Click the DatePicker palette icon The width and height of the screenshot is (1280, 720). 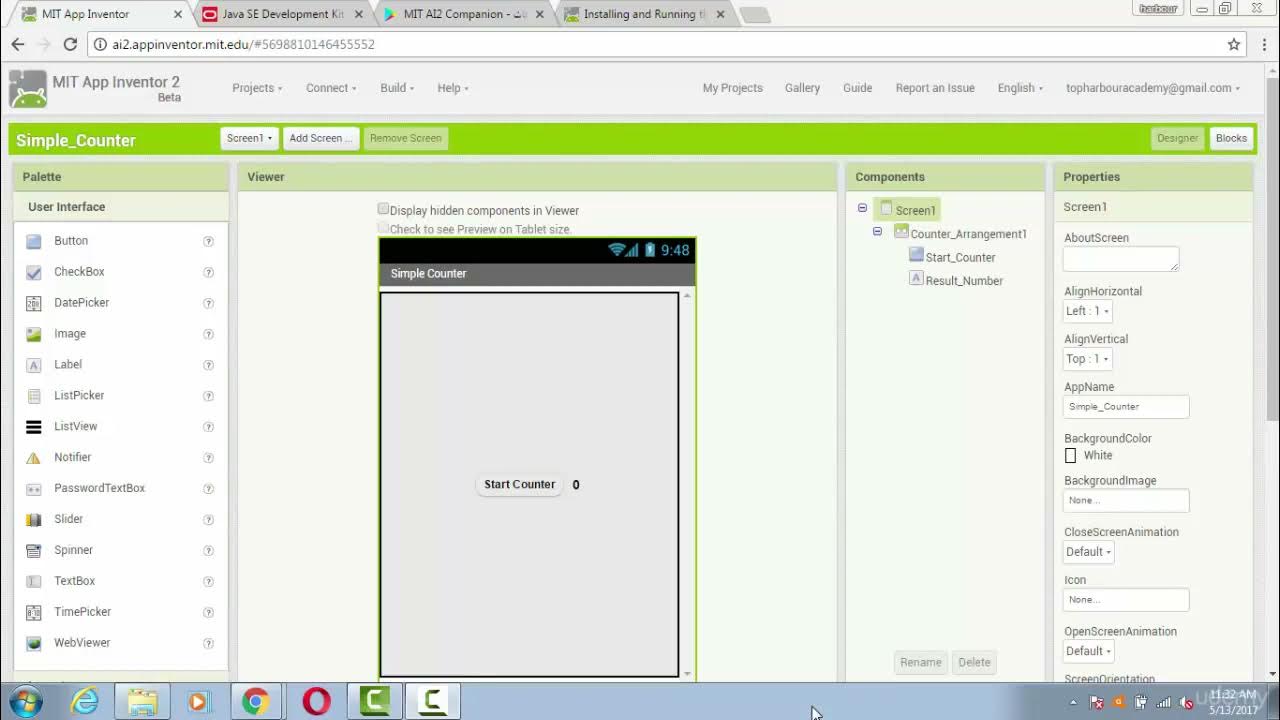[34, 303]
